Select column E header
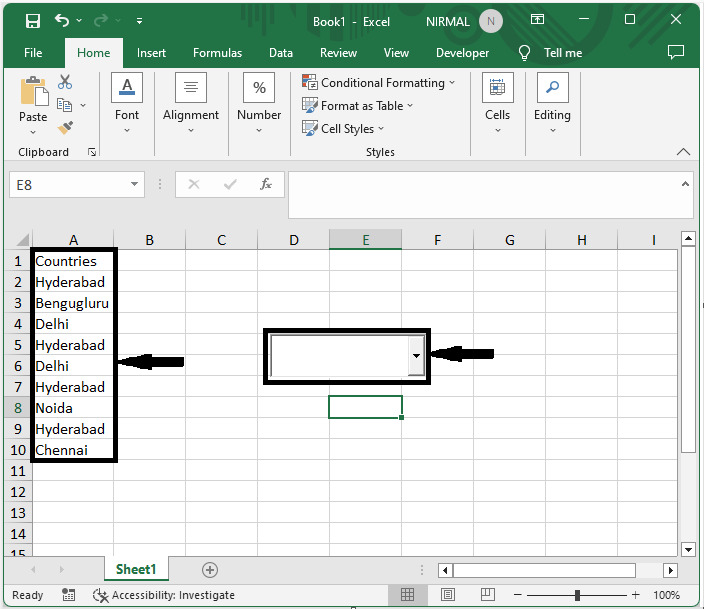The image size is (704, 609). point(365,239)
